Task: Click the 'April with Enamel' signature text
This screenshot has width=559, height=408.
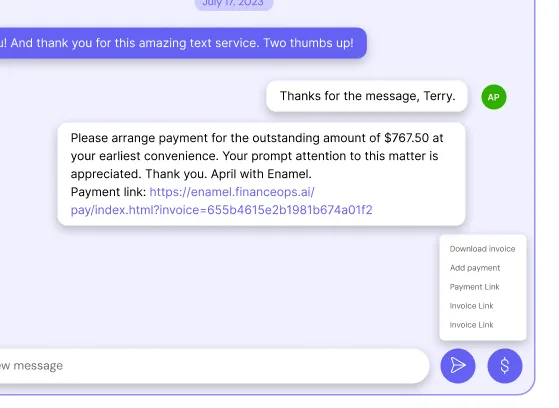Action: [261, 174]
